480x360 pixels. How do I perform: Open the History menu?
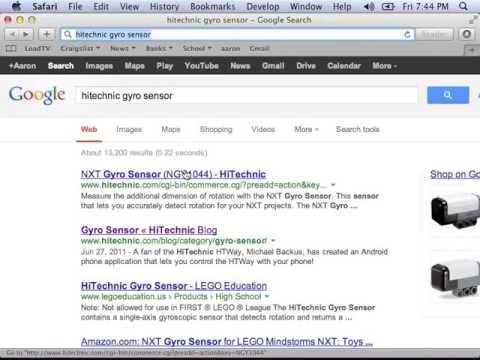pos(164,6)
